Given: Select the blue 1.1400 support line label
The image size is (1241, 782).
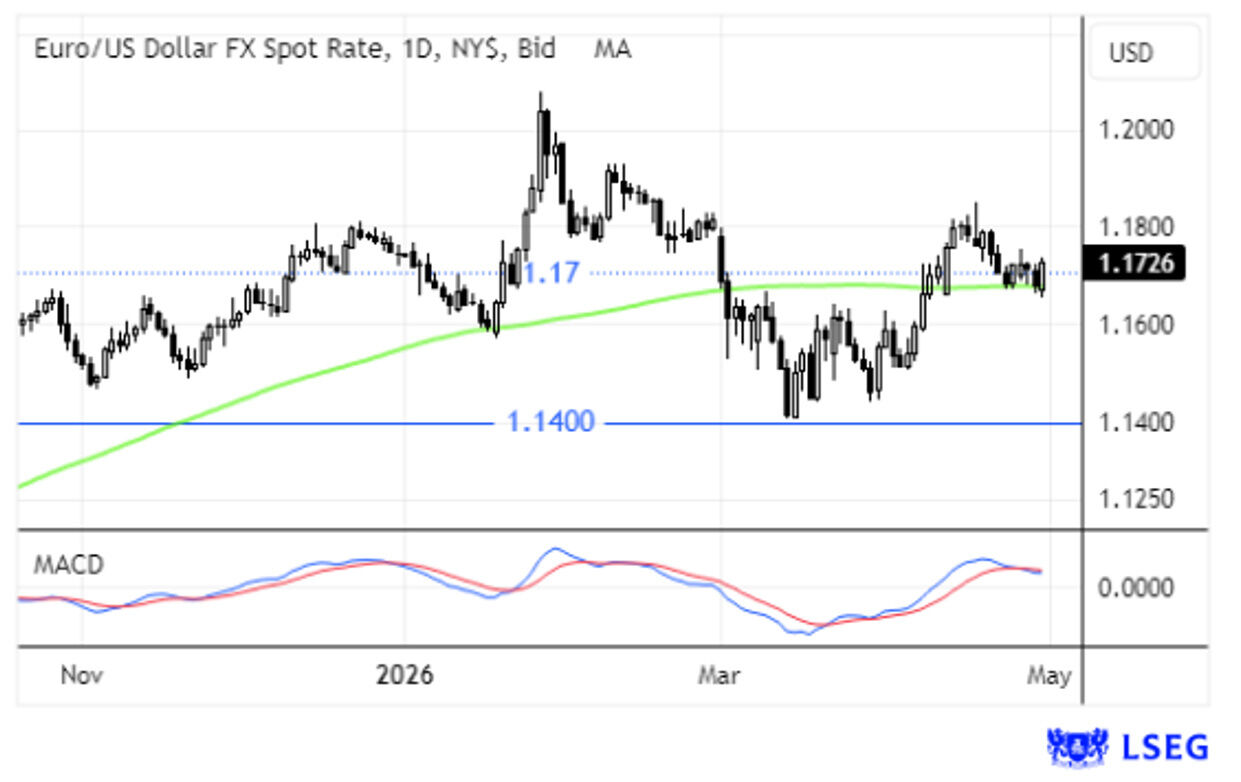Looking at the screenshot, I should pyautogui.click(x=550, y=422).
